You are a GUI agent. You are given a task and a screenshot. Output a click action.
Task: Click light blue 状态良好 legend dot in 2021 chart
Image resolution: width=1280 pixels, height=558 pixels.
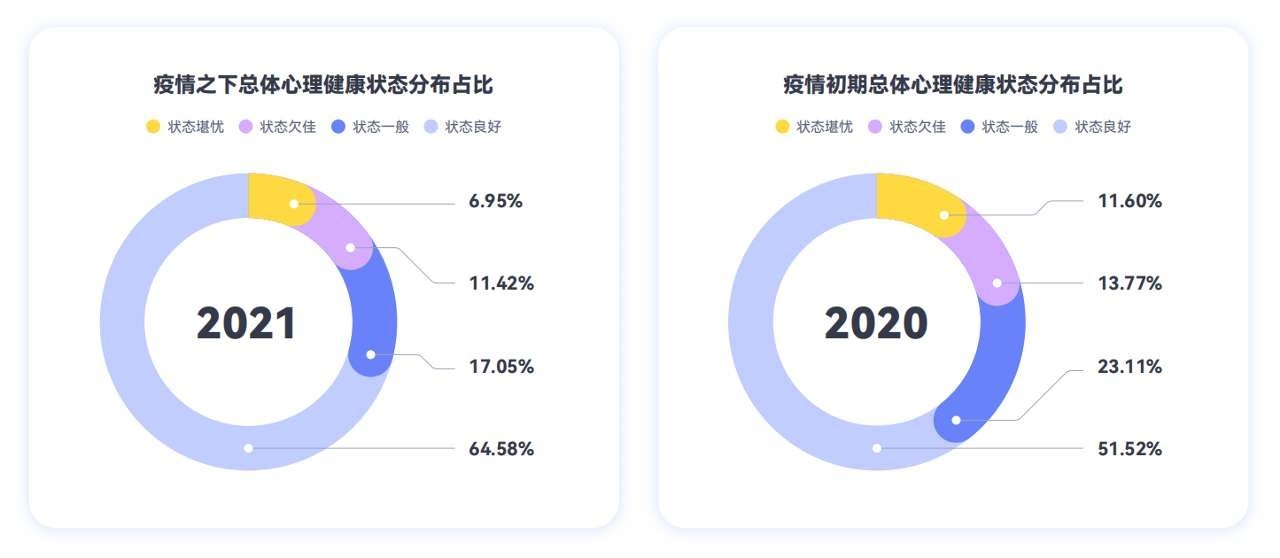tap(430, 127)
